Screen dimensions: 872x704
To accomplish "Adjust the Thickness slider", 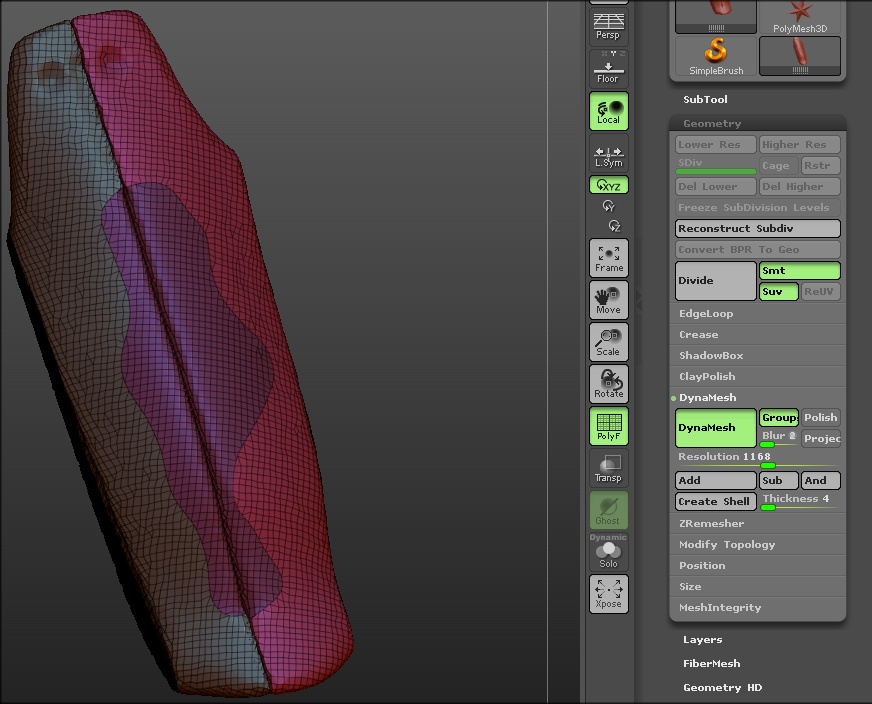I will tap(800, 502).
